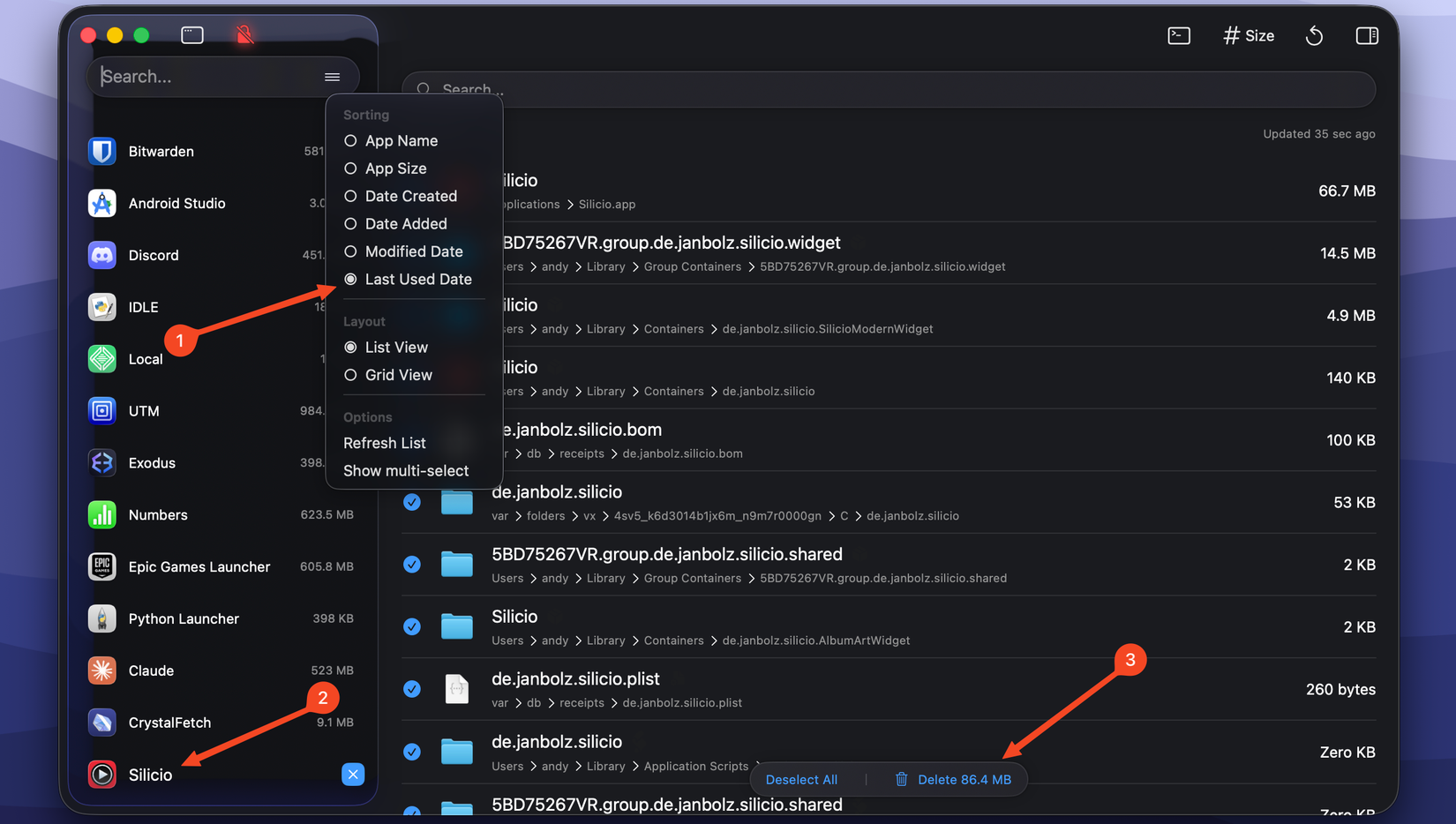Viewport: 1456px width, 824px height.
Task: Open the Epic Games Launcher entry
Action: [x=199, y=566]
